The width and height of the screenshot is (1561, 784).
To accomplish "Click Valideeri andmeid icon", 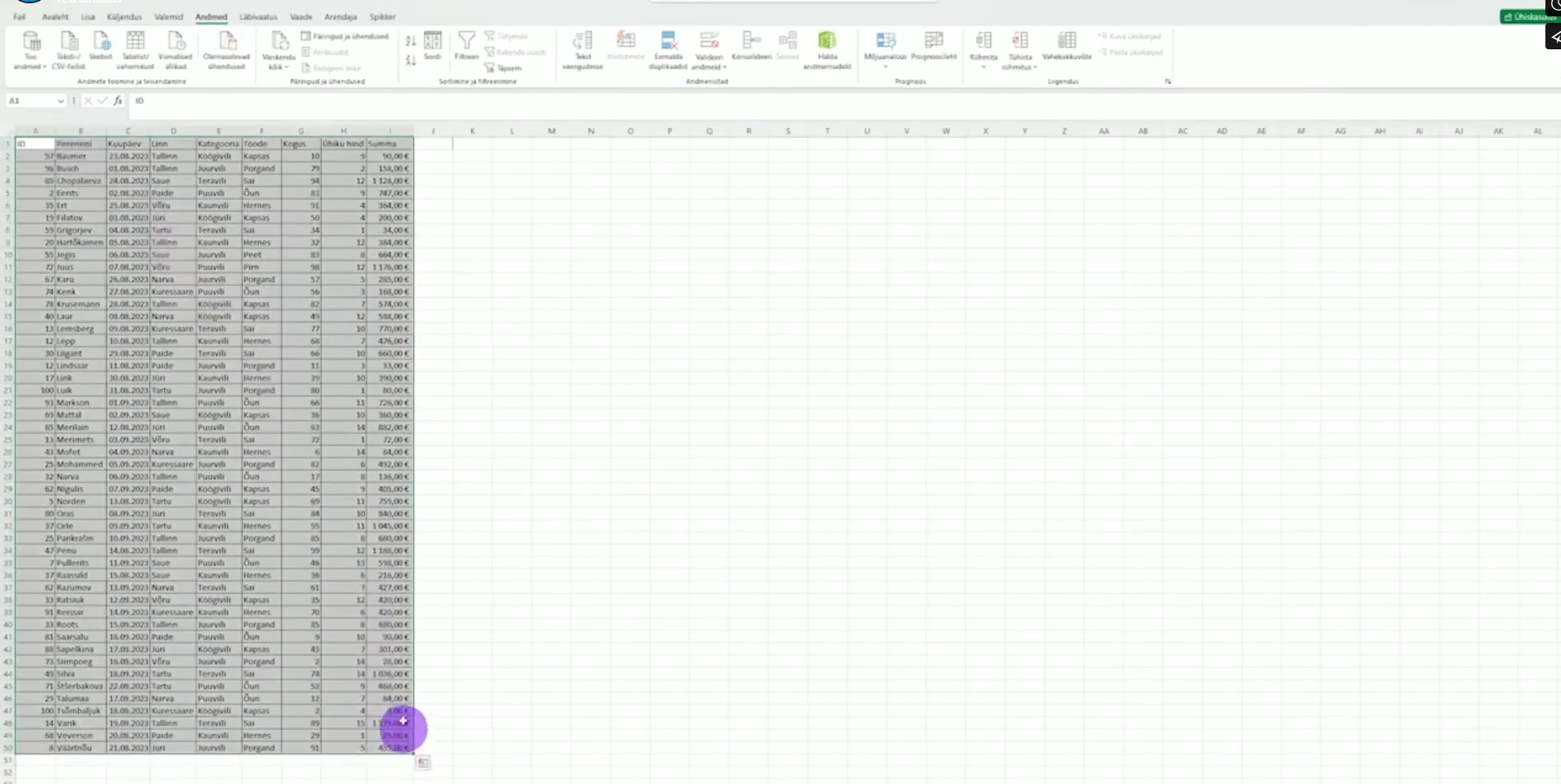I will pos(709,42).
